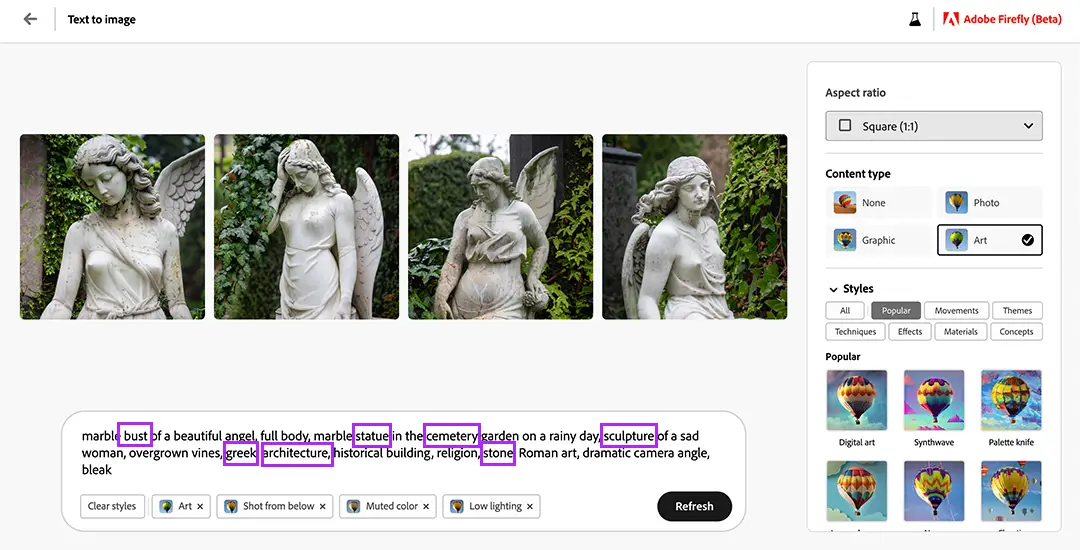Image resolution: width=1080 pixels, height=550 pixels.
Task: Click the Clear styles button
Action: [112, 506]
